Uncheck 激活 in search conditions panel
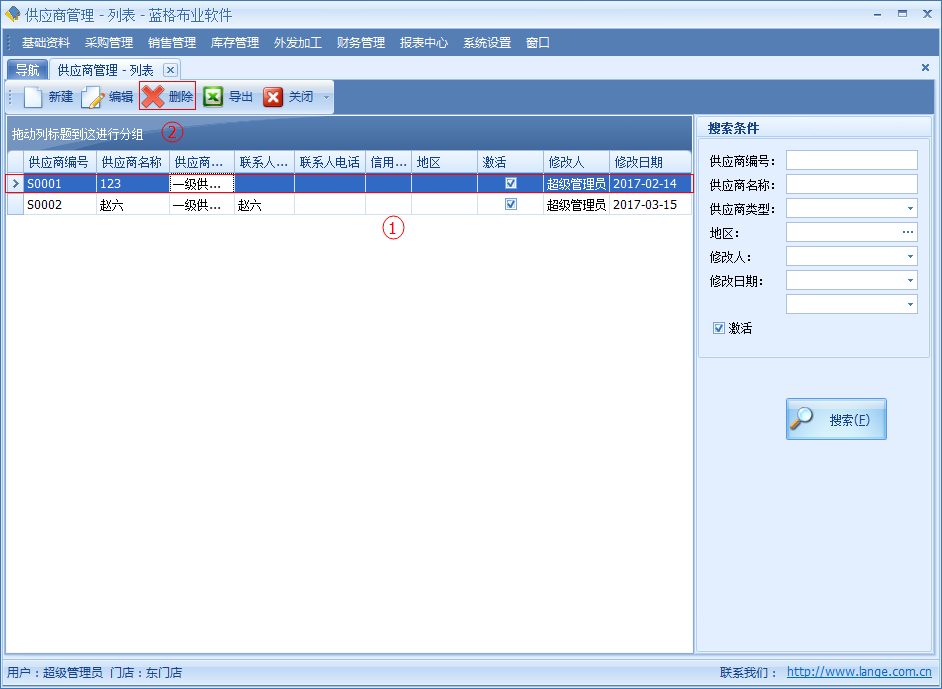 point(719,328)
